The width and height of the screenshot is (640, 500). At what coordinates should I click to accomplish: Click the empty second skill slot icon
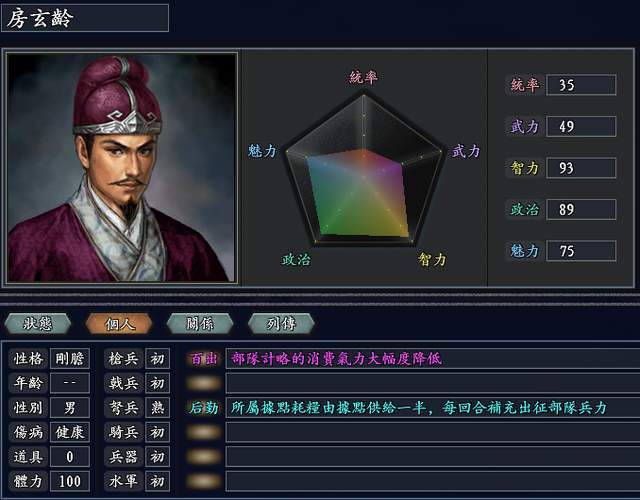(x=204, y=383)
